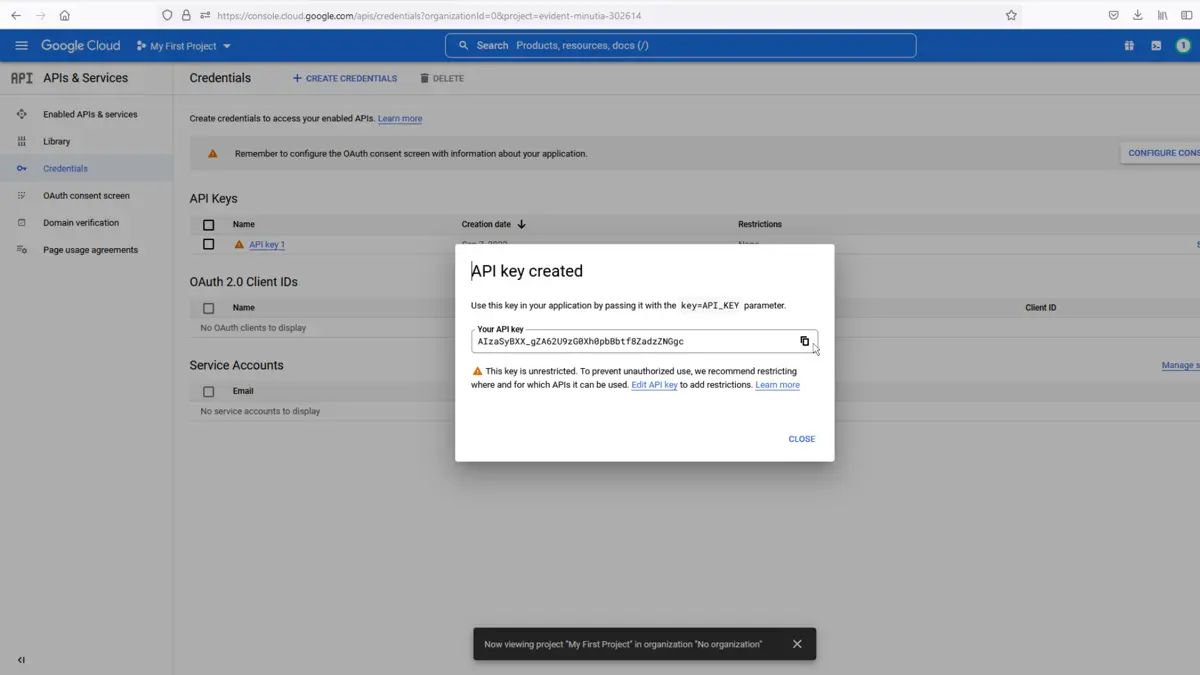Click the shield tracking protection icon

coord(167,15)
